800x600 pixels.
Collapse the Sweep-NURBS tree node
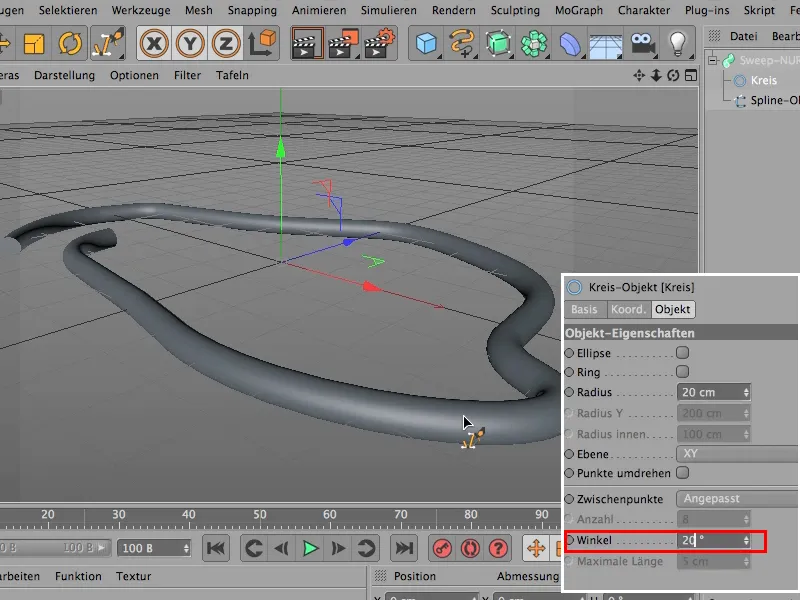pos(713,60)
